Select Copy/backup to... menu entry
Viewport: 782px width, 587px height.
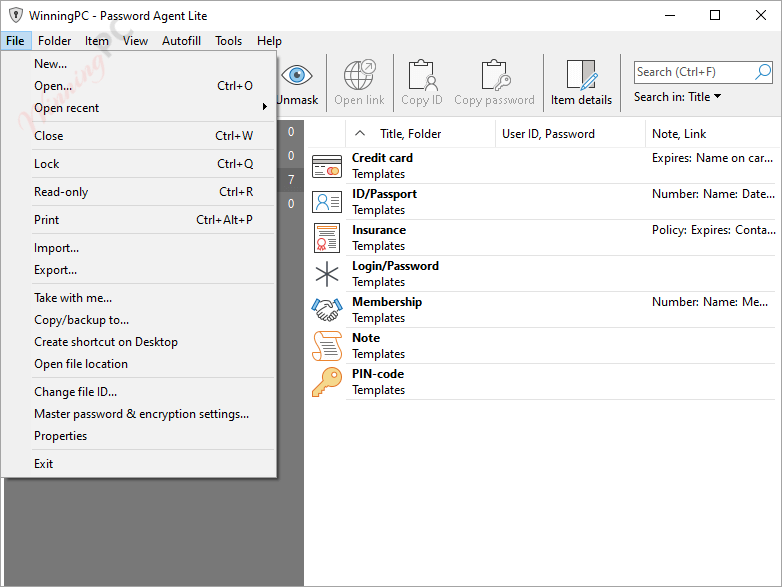[139, 320]
